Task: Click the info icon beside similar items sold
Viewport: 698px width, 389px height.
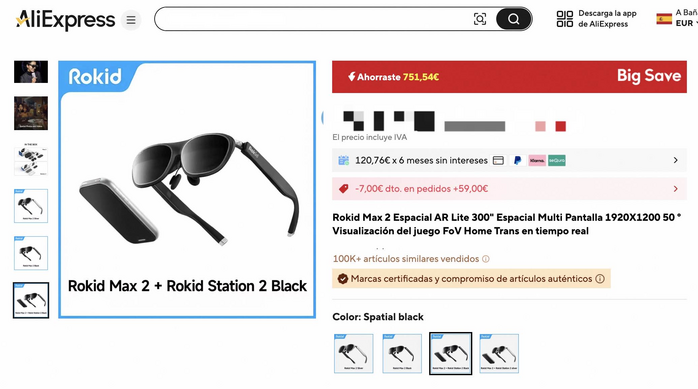Action: coord(486,259)
